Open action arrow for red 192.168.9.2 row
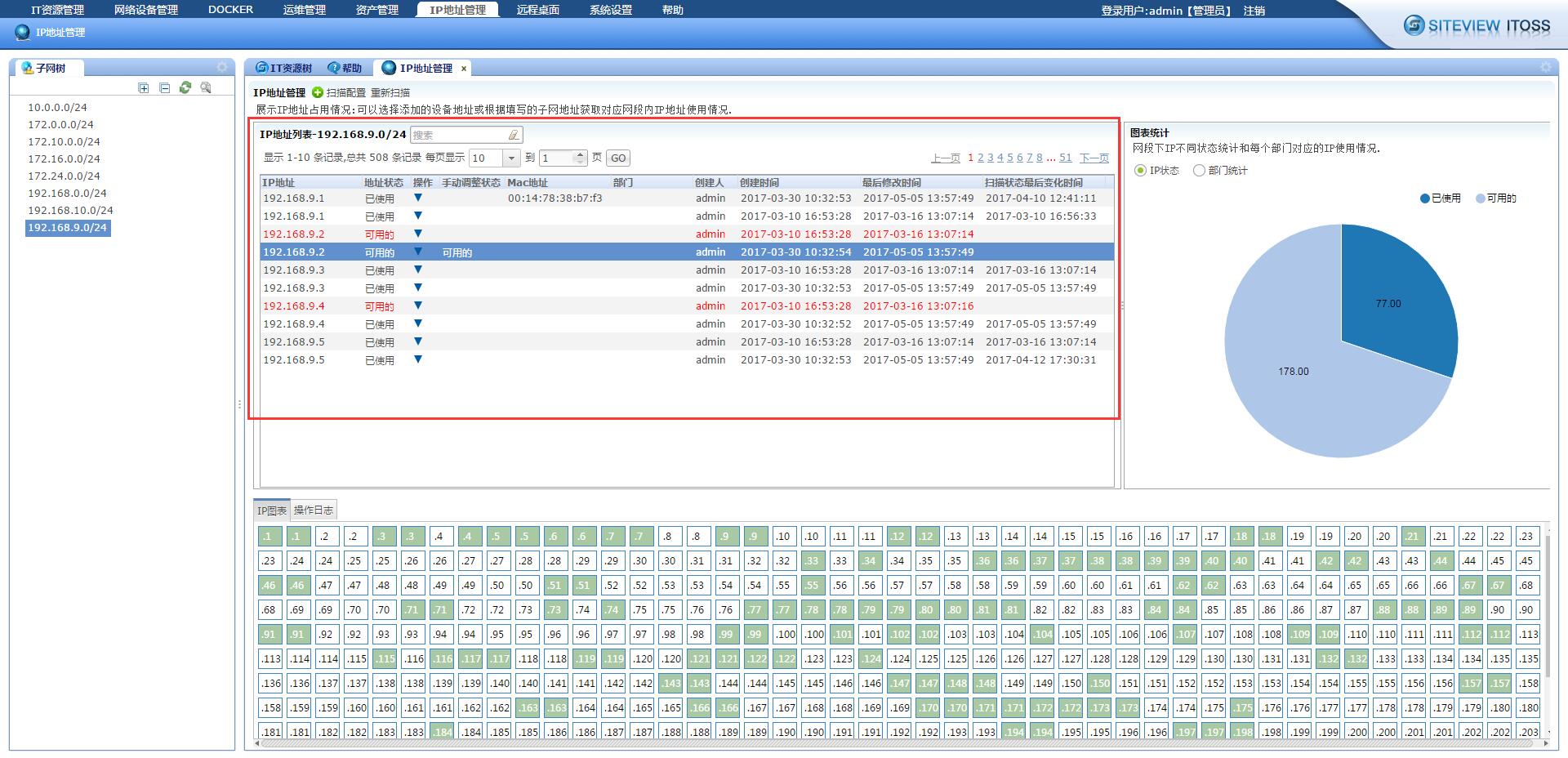This screenshot has height=758, width=1568. 418,234
